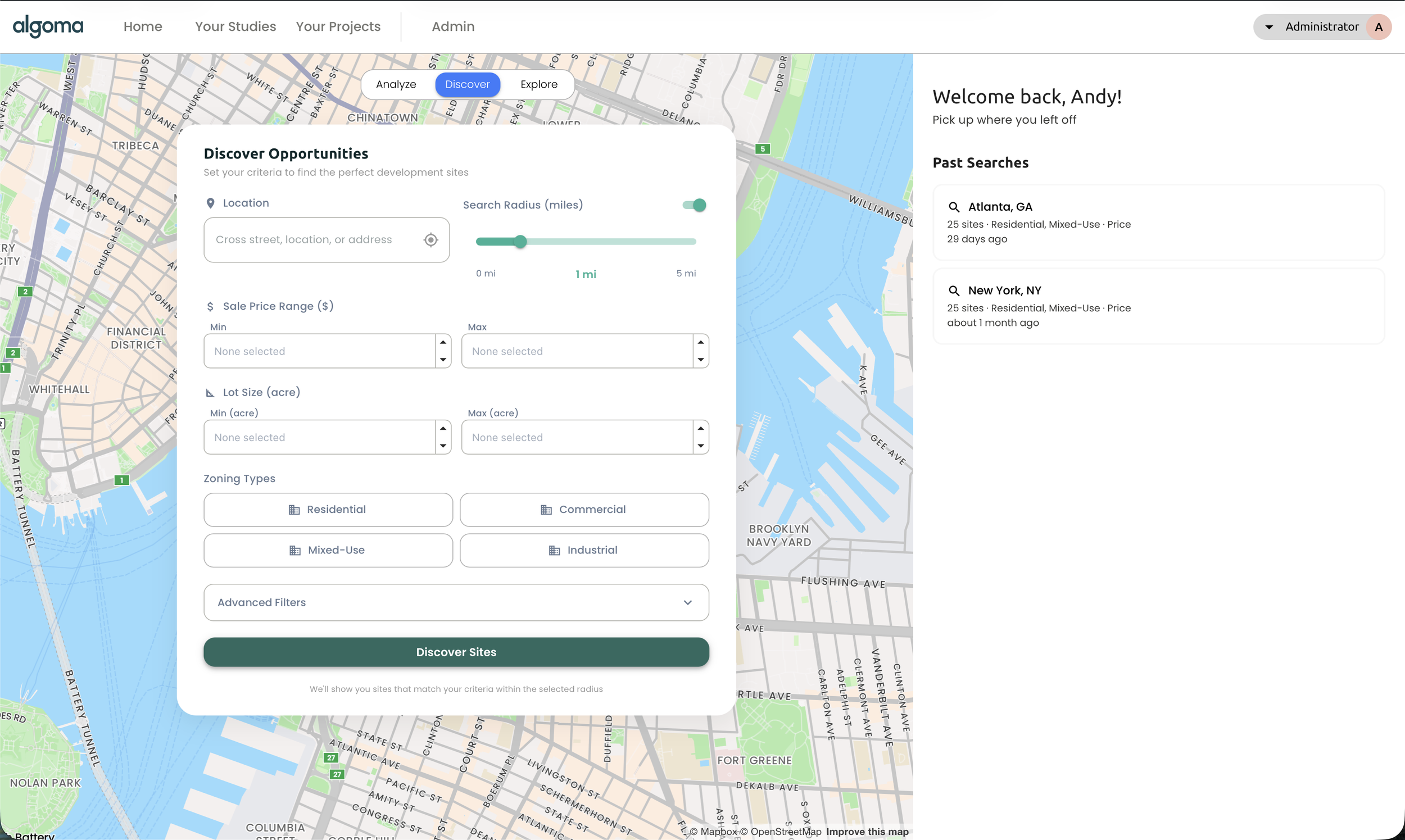Disable the Search Radius toggle
The width and height of the screenshot is (1405, 840).
coord(695,205)
